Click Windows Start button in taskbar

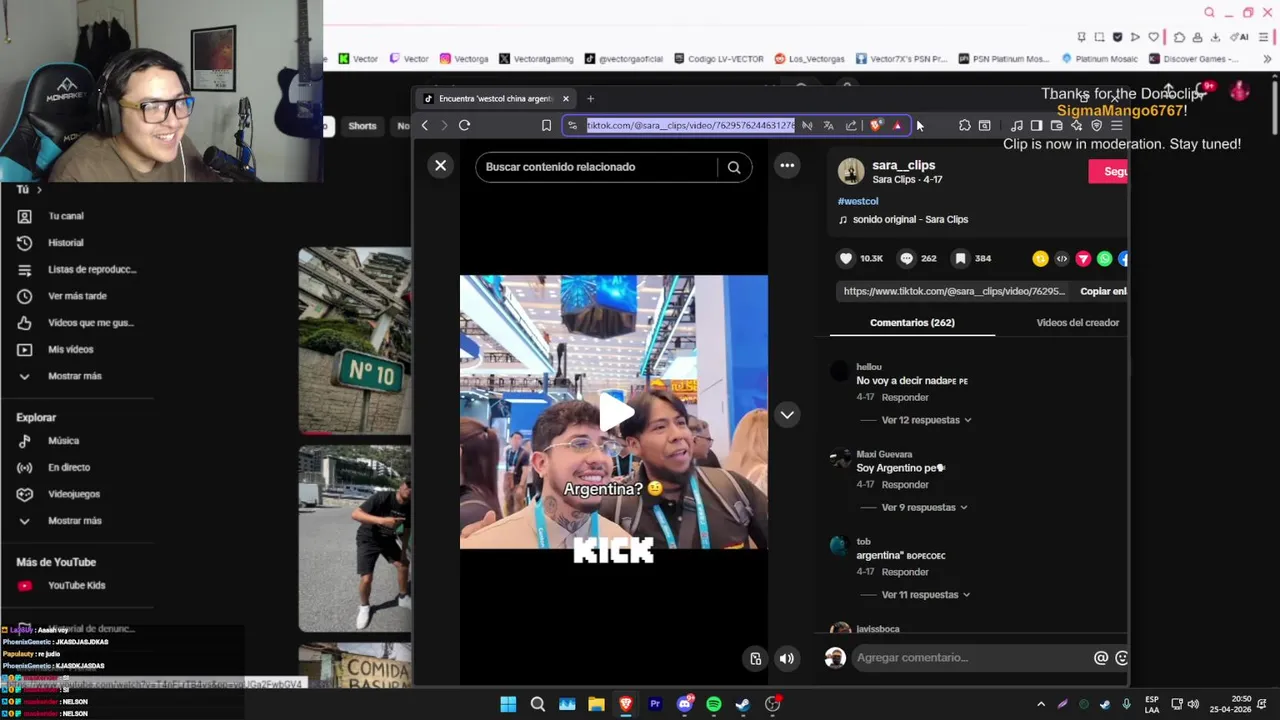508,704
